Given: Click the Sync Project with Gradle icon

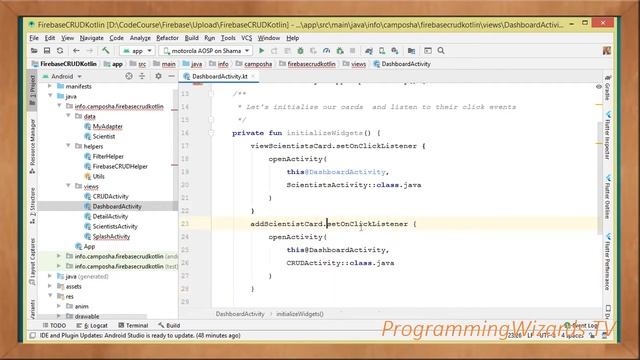Looking at the screenshot, I should [369, 51].
